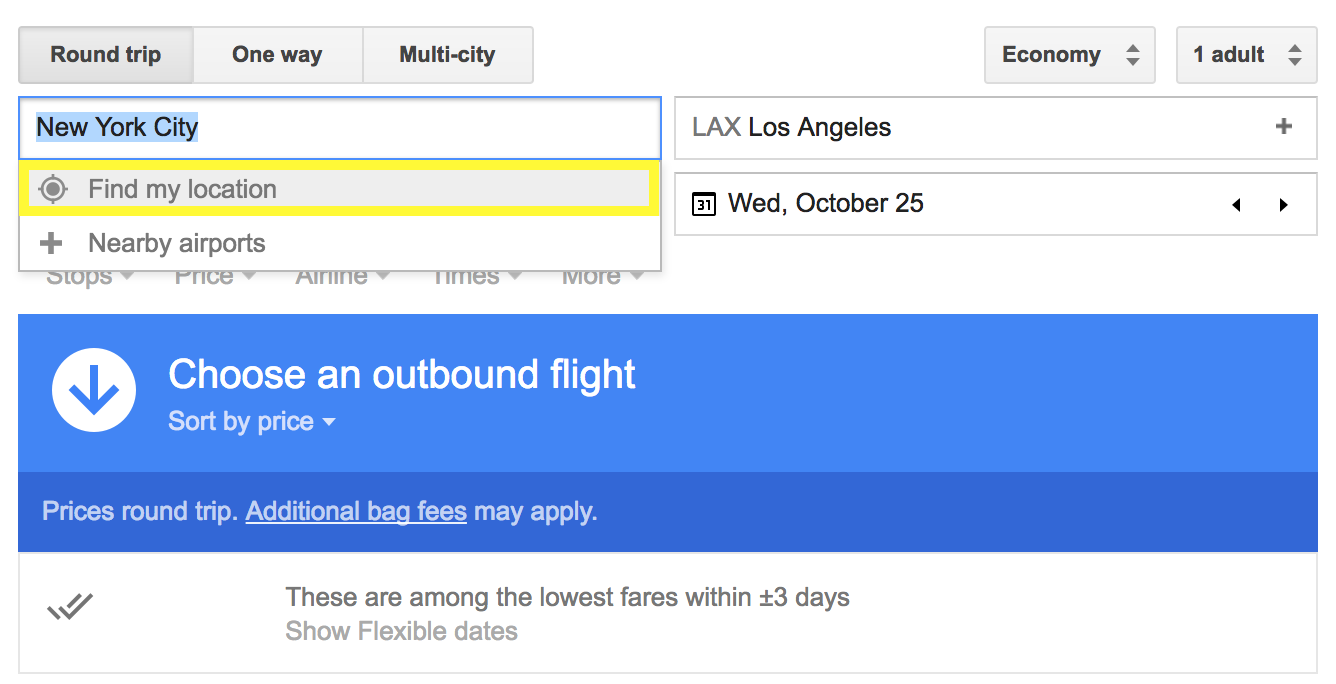Open the Additional bag fees link

pos(355,511)
